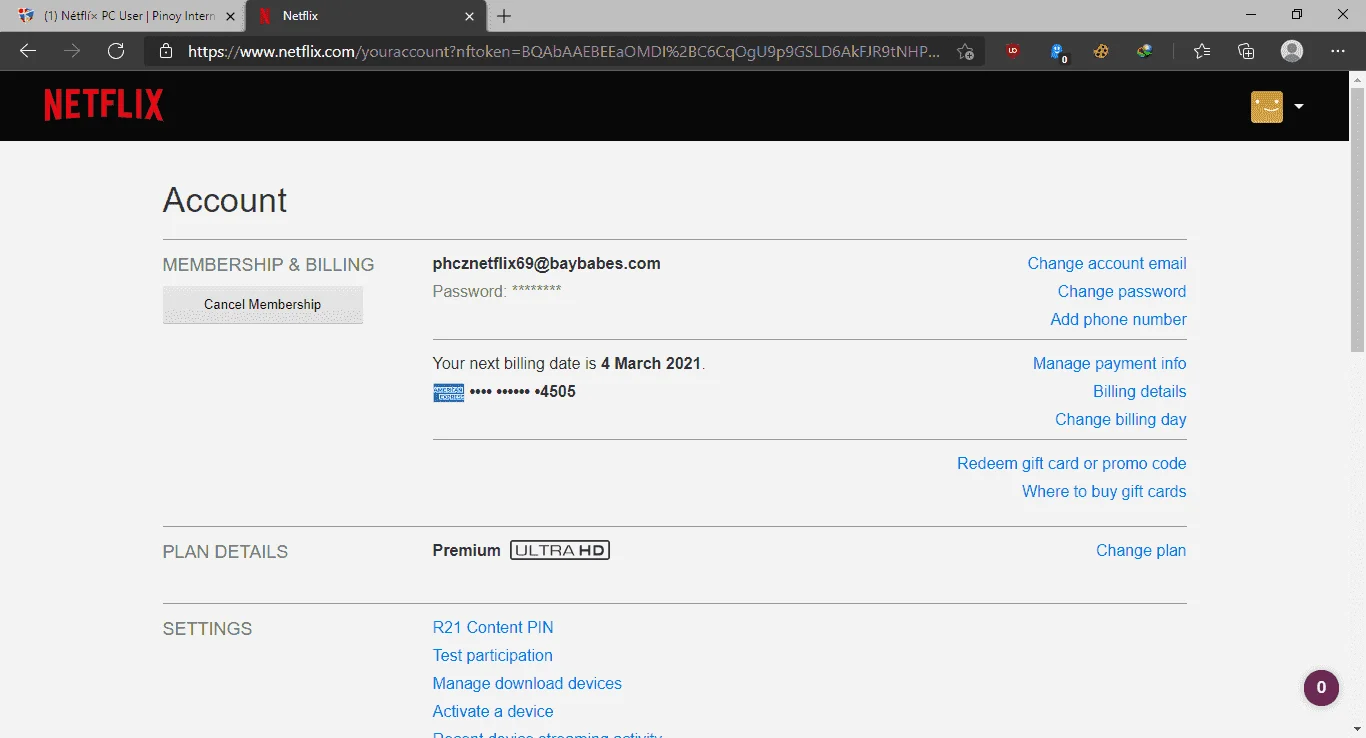Click the Netflix profile avatar
1366x738 pixels.
(x=1267, y=107)
